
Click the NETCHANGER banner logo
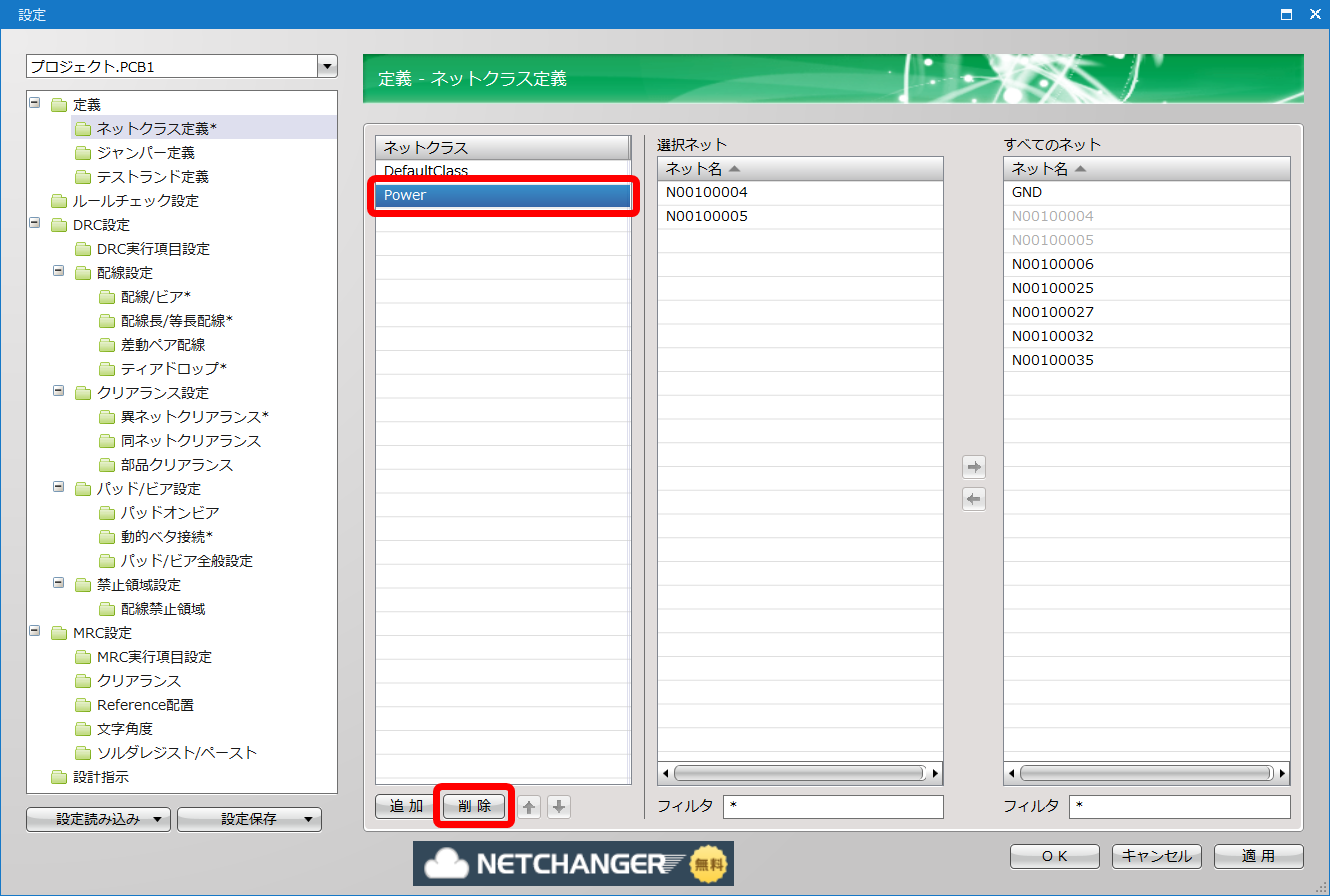coord(573,863)
